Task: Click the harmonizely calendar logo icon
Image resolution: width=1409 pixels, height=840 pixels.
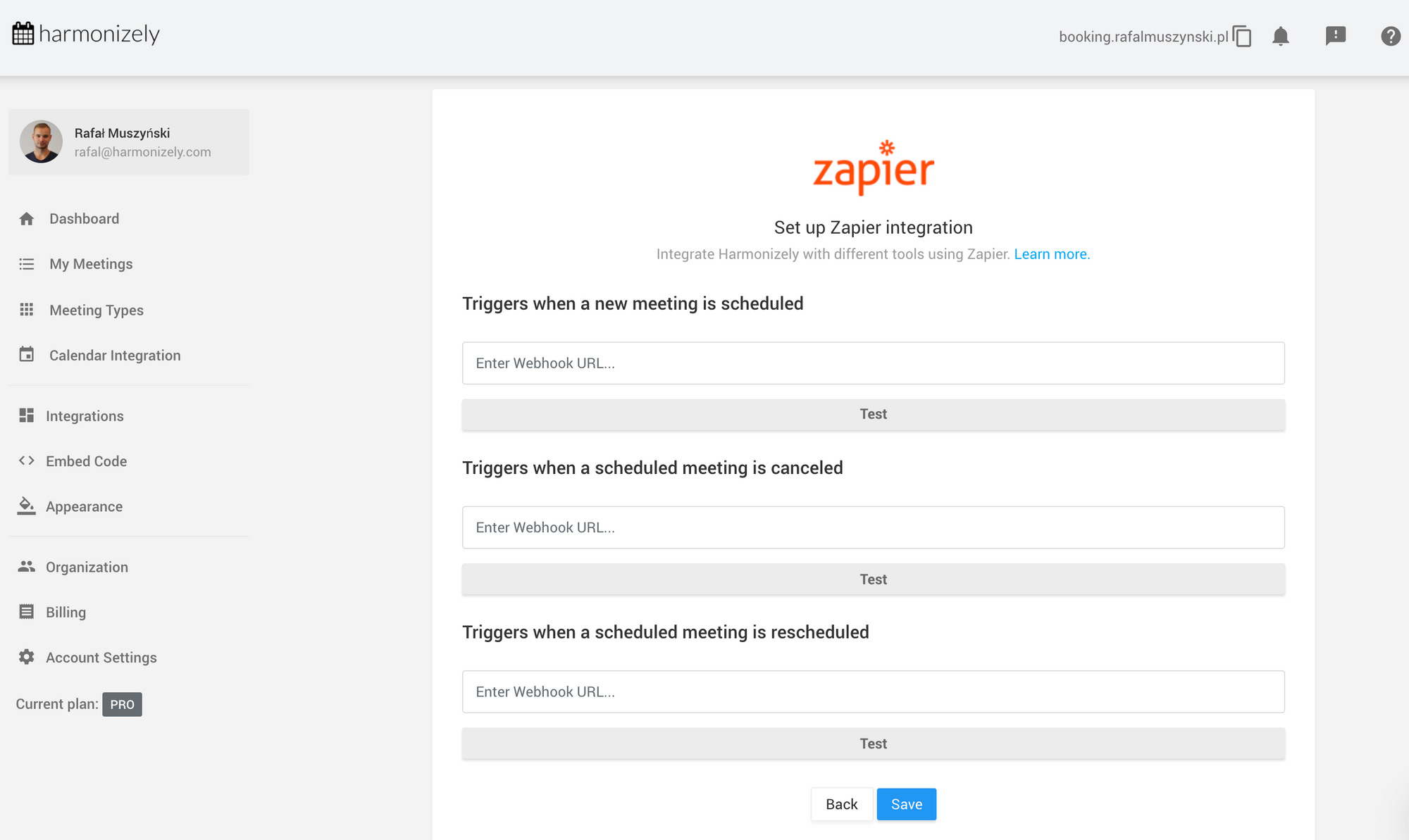Action: point(23,33)
